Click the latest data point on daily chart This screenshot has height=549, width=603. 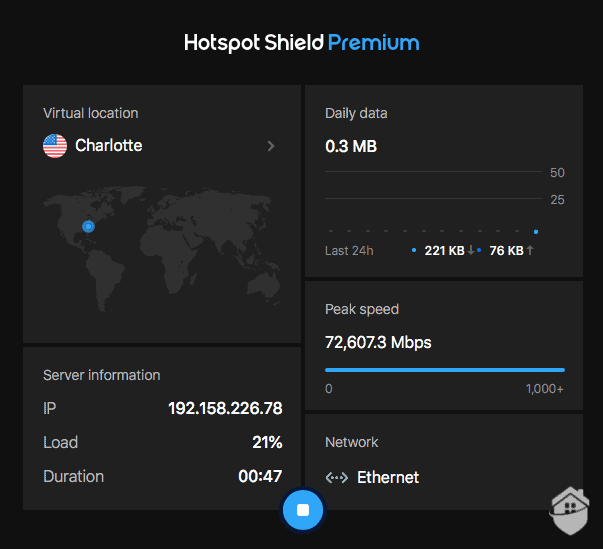[x=536, y=231]
